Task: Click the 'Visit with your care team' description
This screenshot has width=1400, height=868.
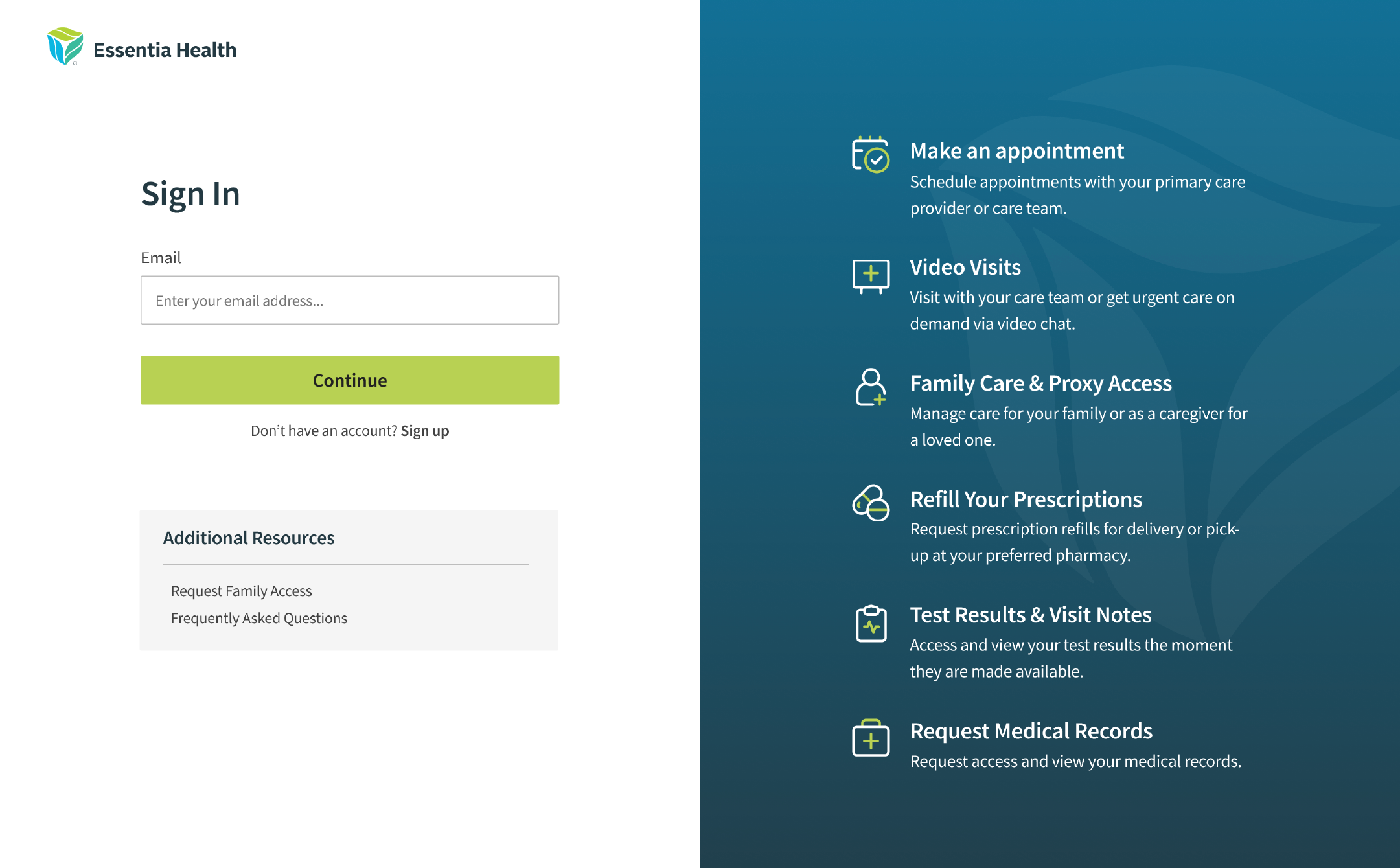Action: 1072,310
